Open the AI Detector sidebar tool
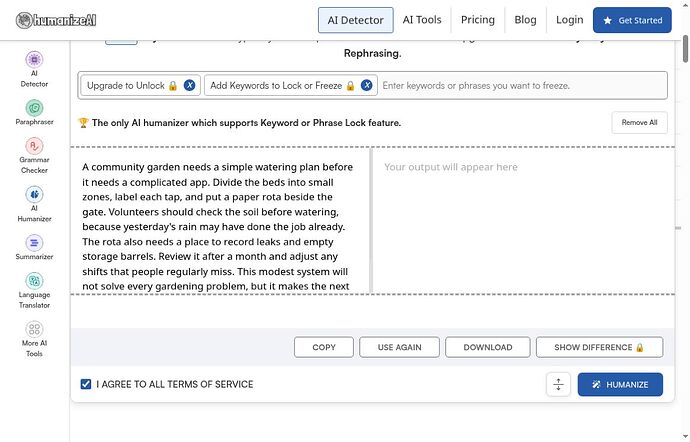Viewport: 690px width, 442px height. point(34,70)
